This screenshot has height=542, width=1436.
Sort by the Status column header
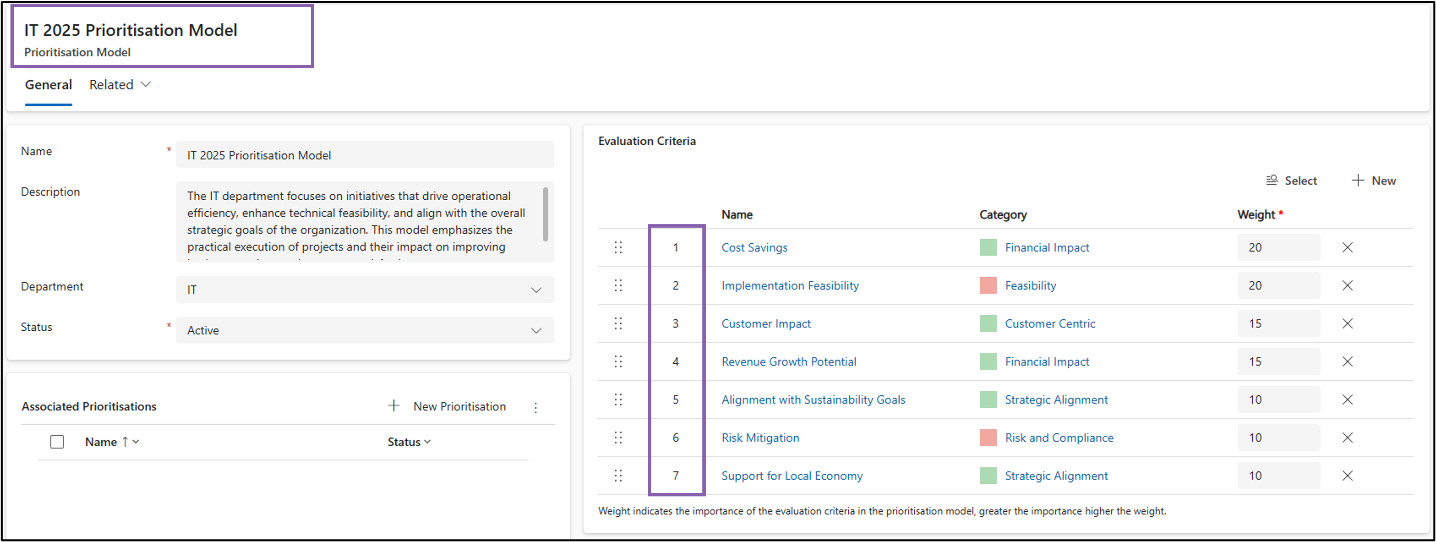point(409,442)
